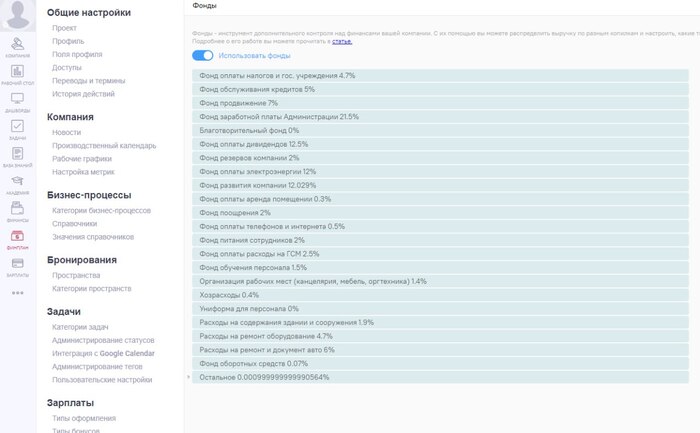
Task: Select Фонд обслуживания кредитов 5% row
Action: click(x=440, y=89)
